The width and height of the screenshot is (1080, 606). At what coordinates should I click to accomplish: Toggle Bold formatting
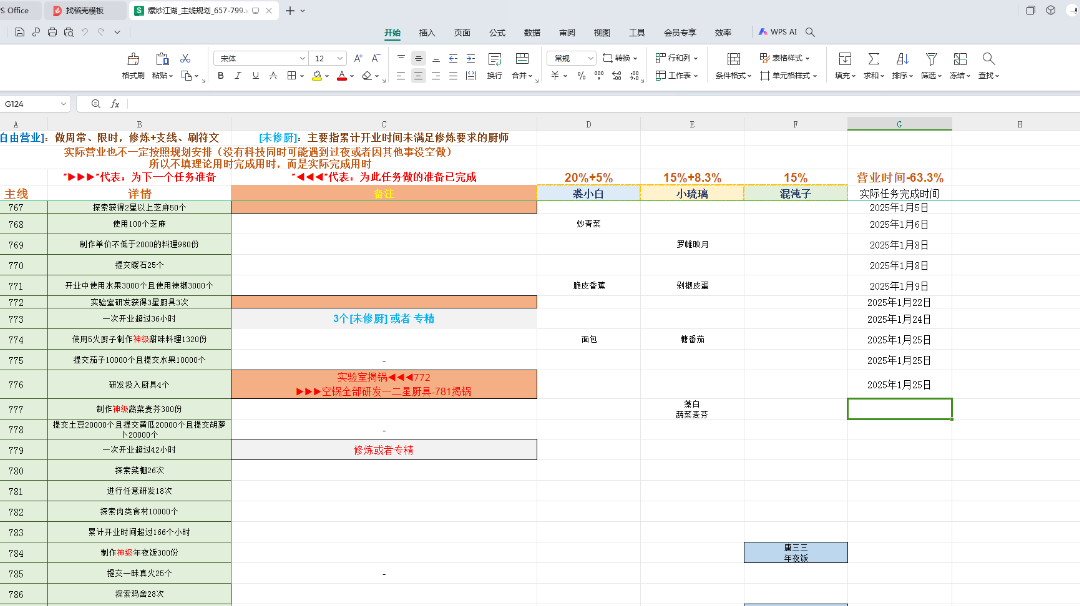[220, 76]
